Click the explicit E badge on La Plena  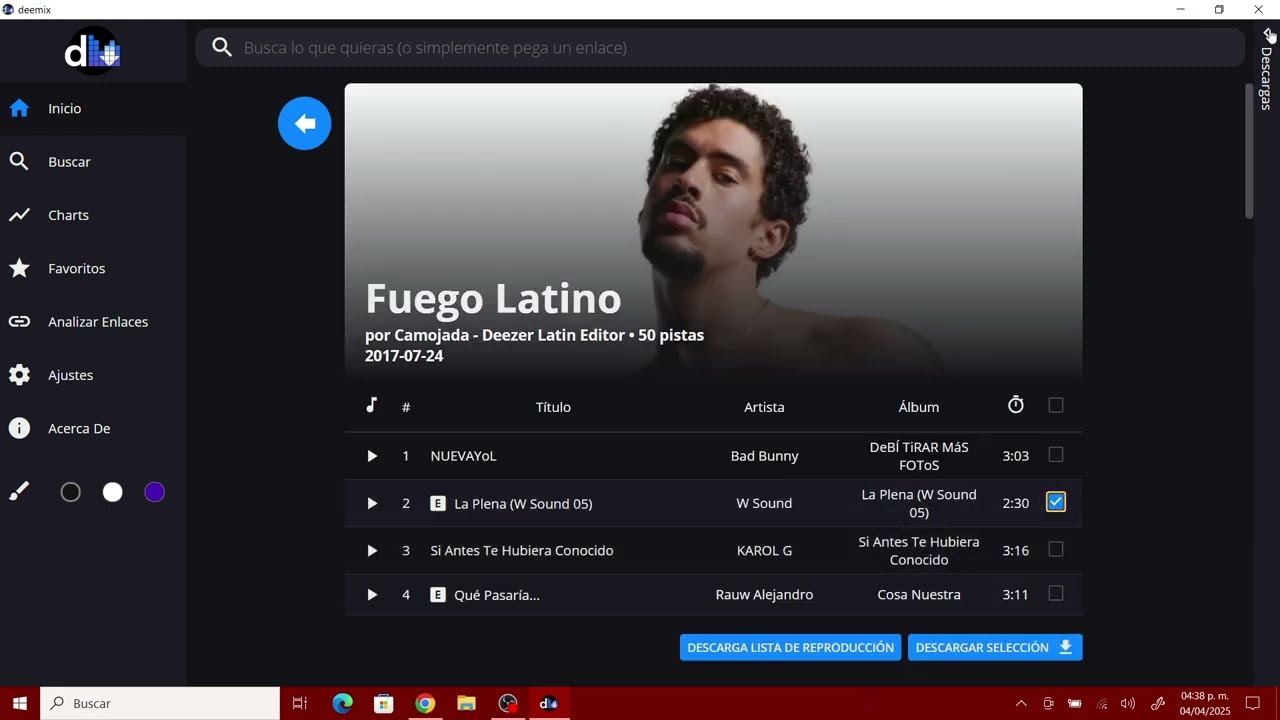[438, 503]
